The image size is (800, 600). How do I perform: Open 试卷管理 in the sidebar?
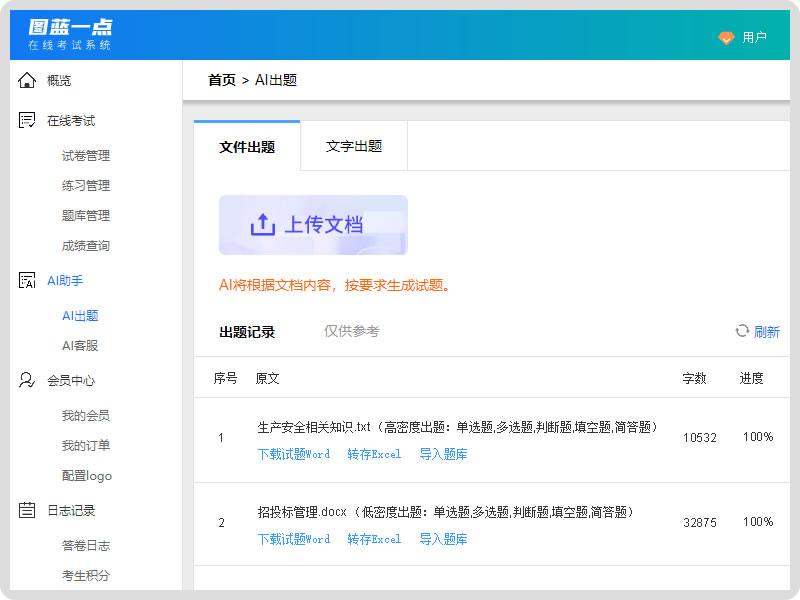pos(86,156)
